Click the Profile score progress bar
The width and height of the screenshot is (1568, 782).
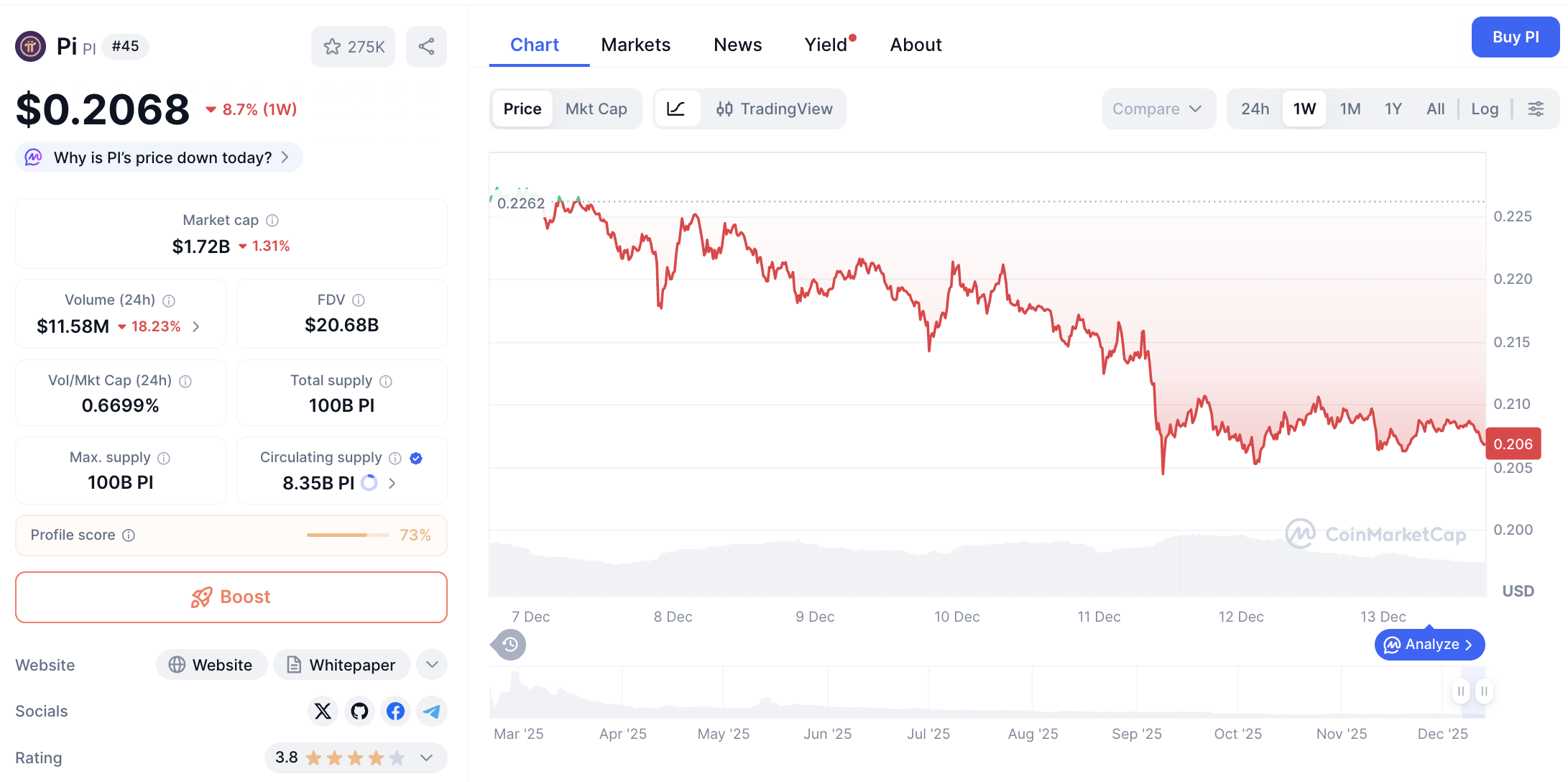347,535
